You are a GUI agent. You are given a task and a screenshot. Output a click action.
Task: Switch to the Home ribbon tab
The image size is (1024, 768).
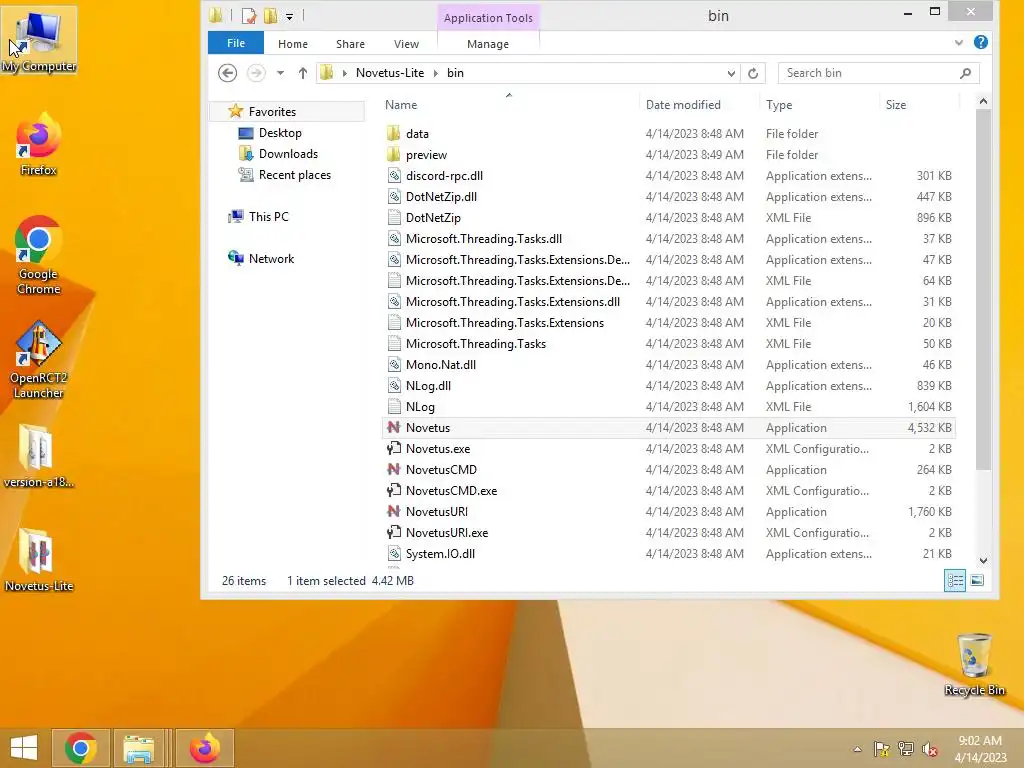(x=293, y=44)
